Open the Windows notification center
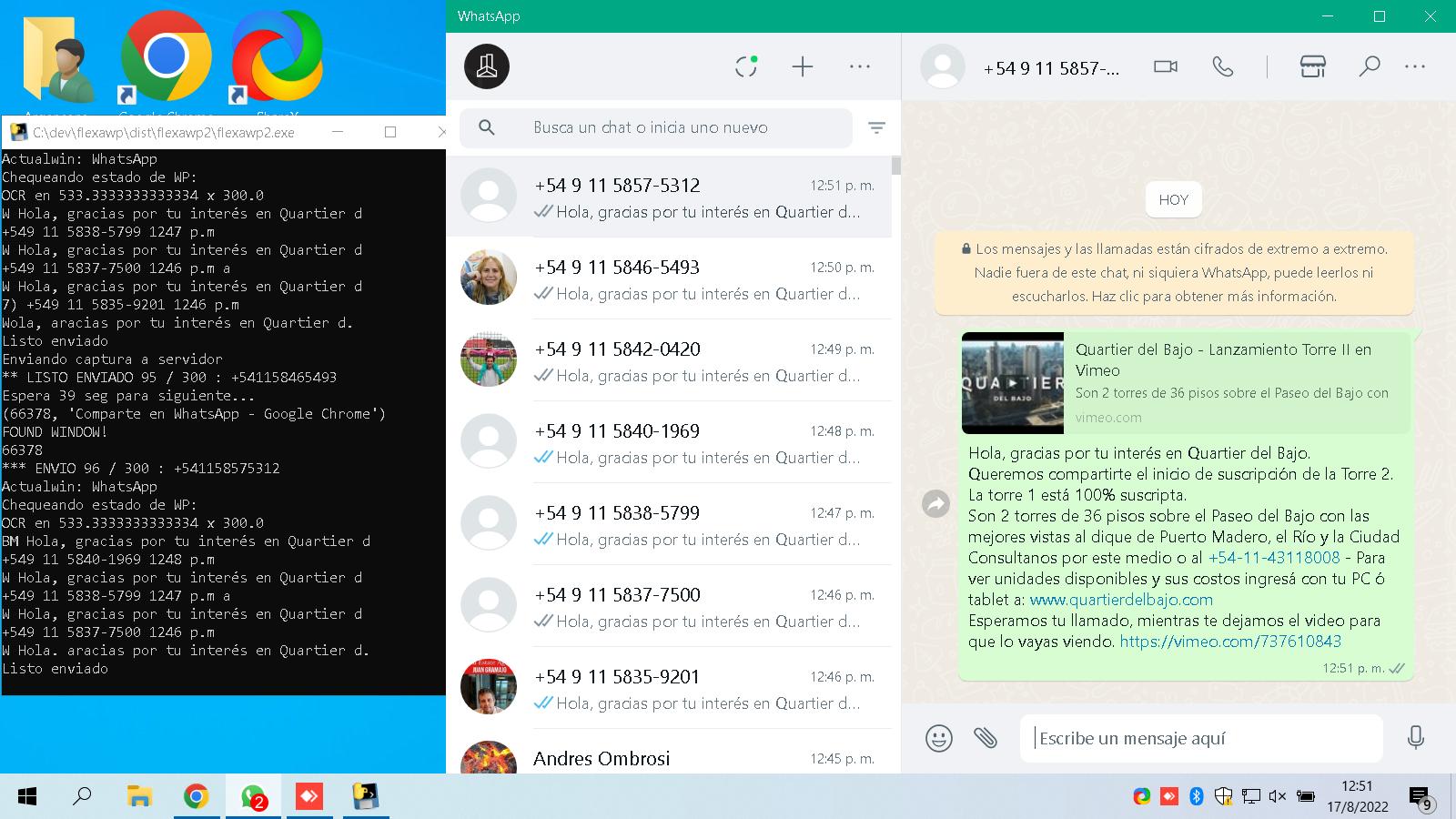 1421,798
